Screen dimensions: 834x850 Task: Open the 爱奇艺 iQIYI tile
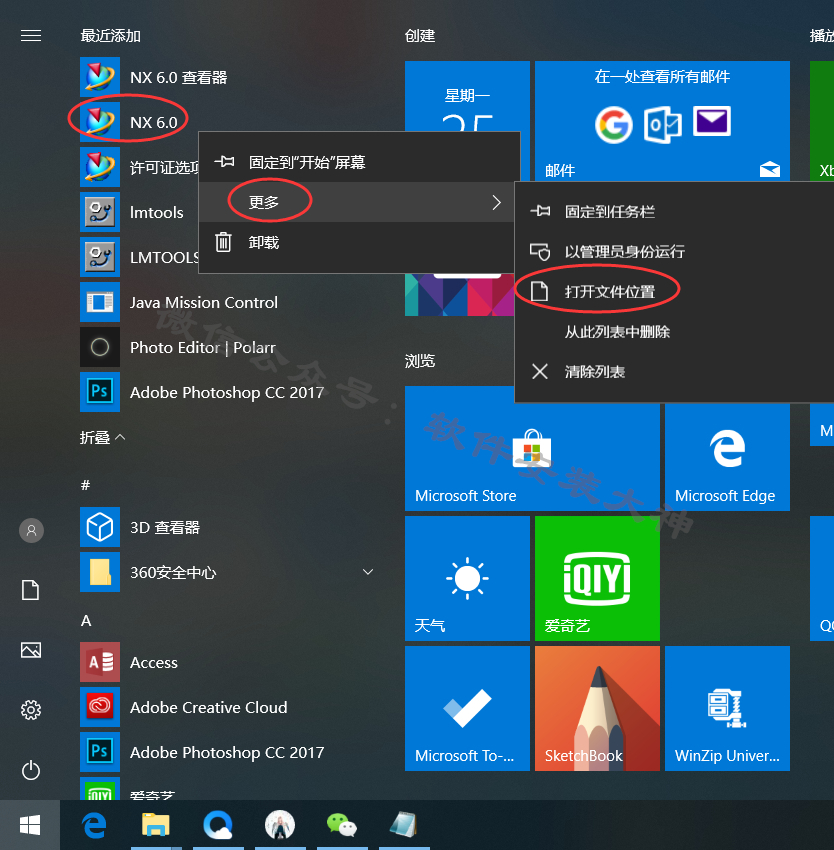tap(597, 578)
